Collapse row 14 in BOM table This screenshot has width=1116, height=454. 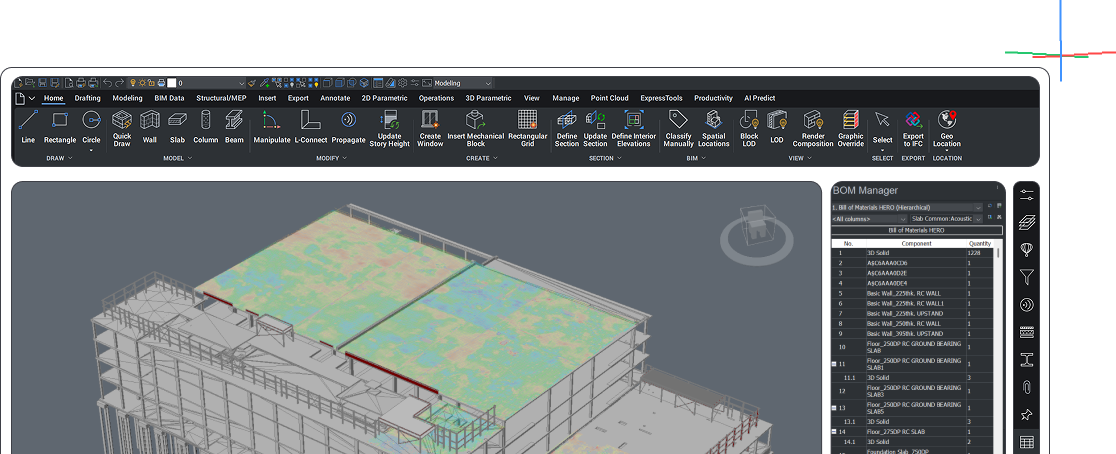[x=834, y=431]
